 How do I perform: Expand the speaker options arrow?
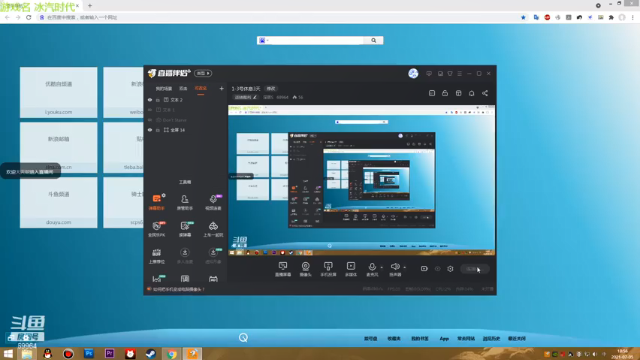click(404, 267)
